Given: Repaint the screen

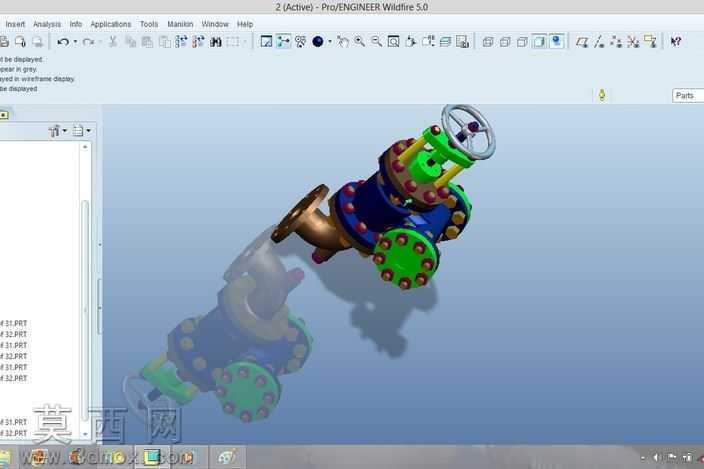Looking at the screenshot, I should (266, 42).
